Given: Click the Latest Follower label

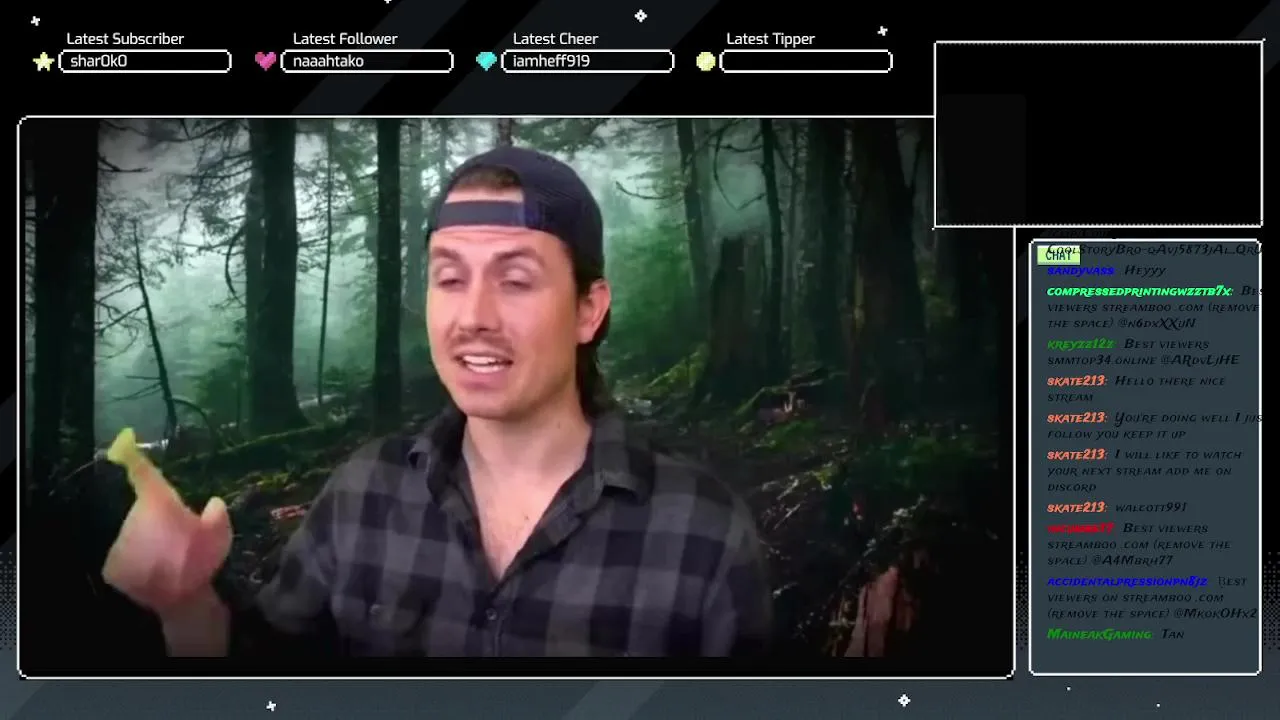Looking at the screenshot, I should pos(345,38).
